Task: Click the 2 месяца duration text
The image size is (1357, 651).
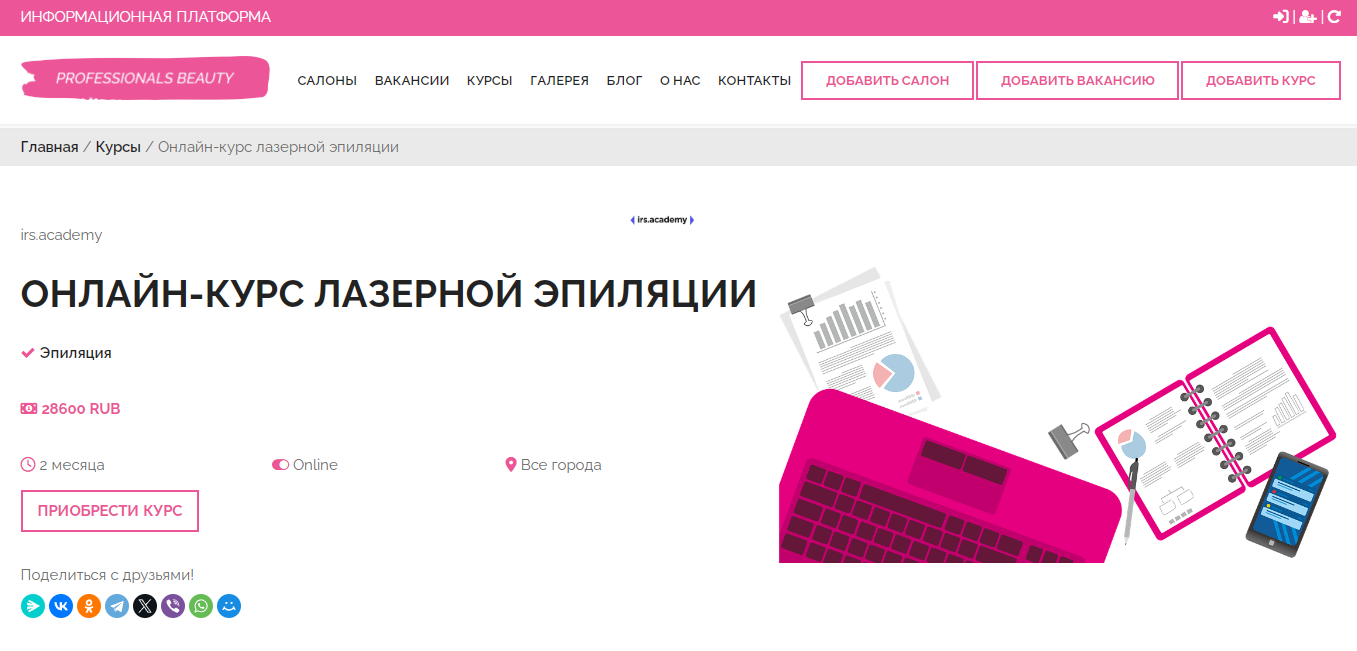Action: pos(72,465)
